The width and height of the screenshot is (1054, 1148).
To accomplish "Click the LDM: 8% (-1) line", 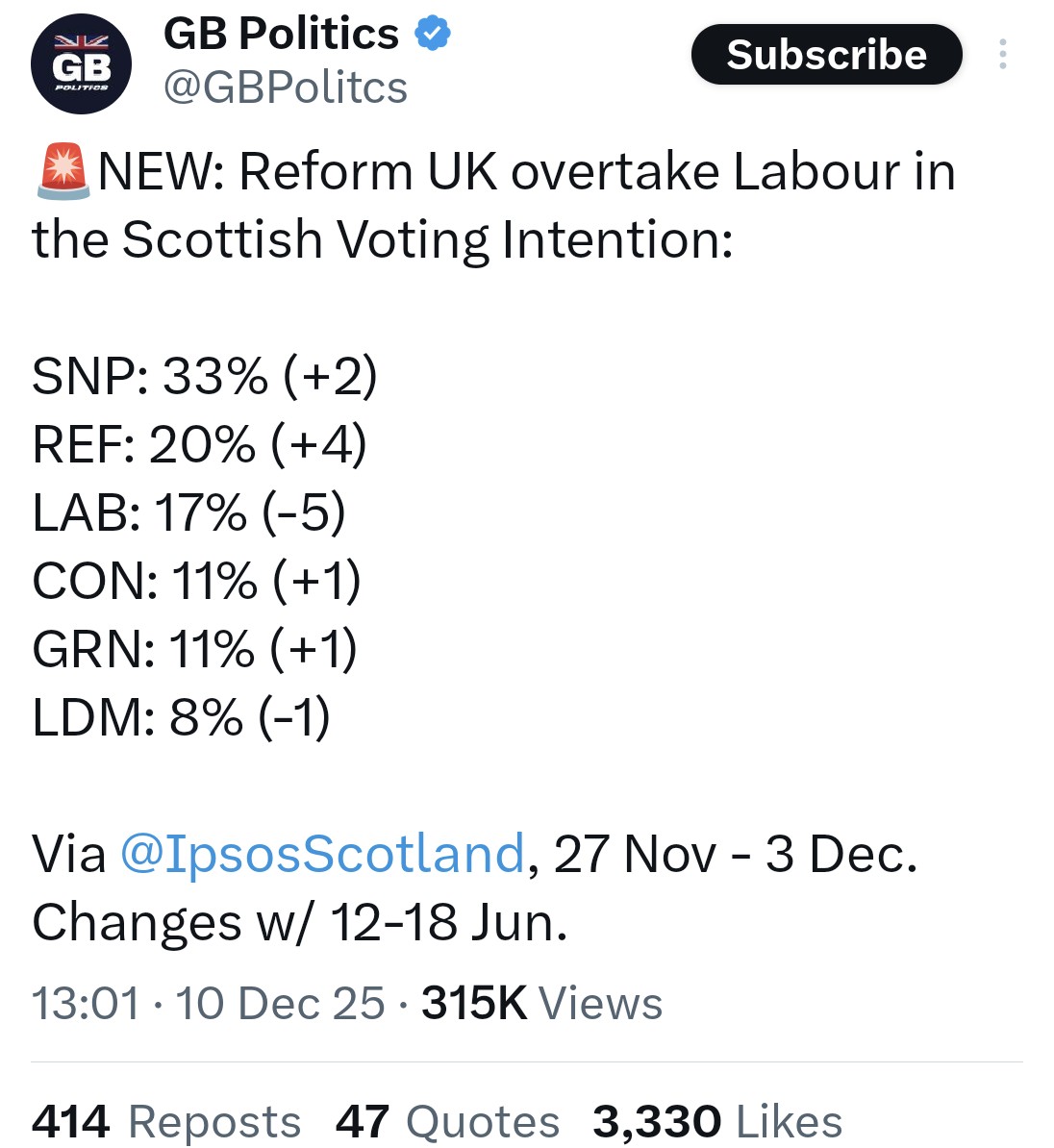I will [x=181, y=717].
